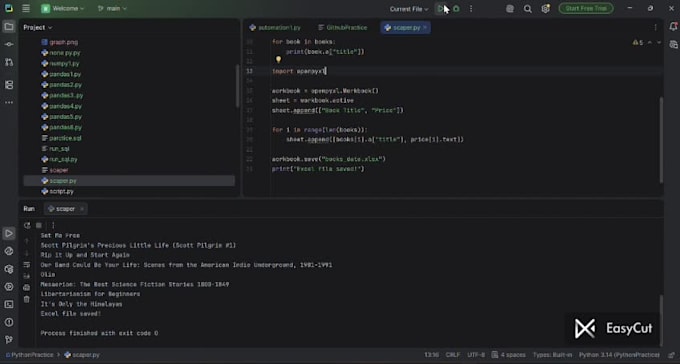The height and width of the screenshot is (364, 680).
Task: Expand the Project view selector dropdown
Action: tap(38, 27)
